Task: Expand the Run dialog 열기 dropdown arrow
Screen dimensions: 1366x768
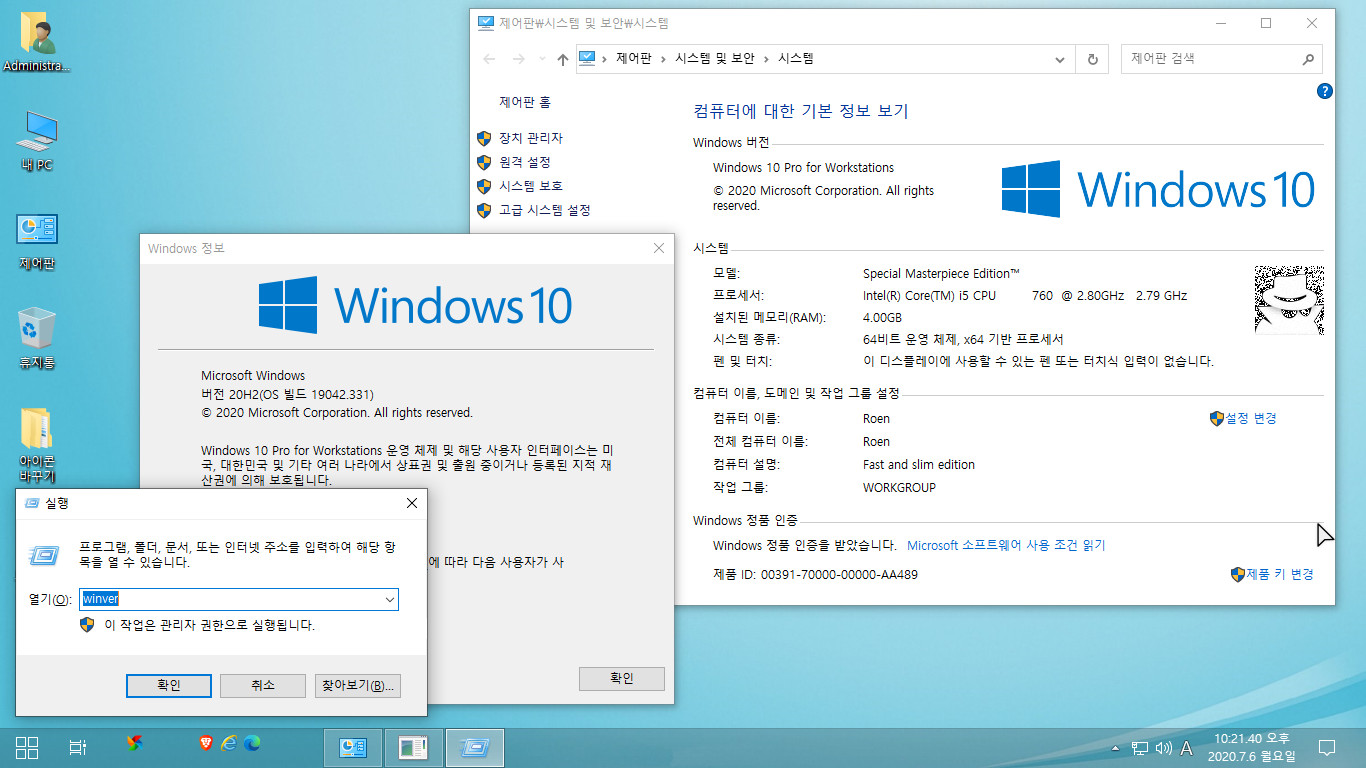Action: 390,599
